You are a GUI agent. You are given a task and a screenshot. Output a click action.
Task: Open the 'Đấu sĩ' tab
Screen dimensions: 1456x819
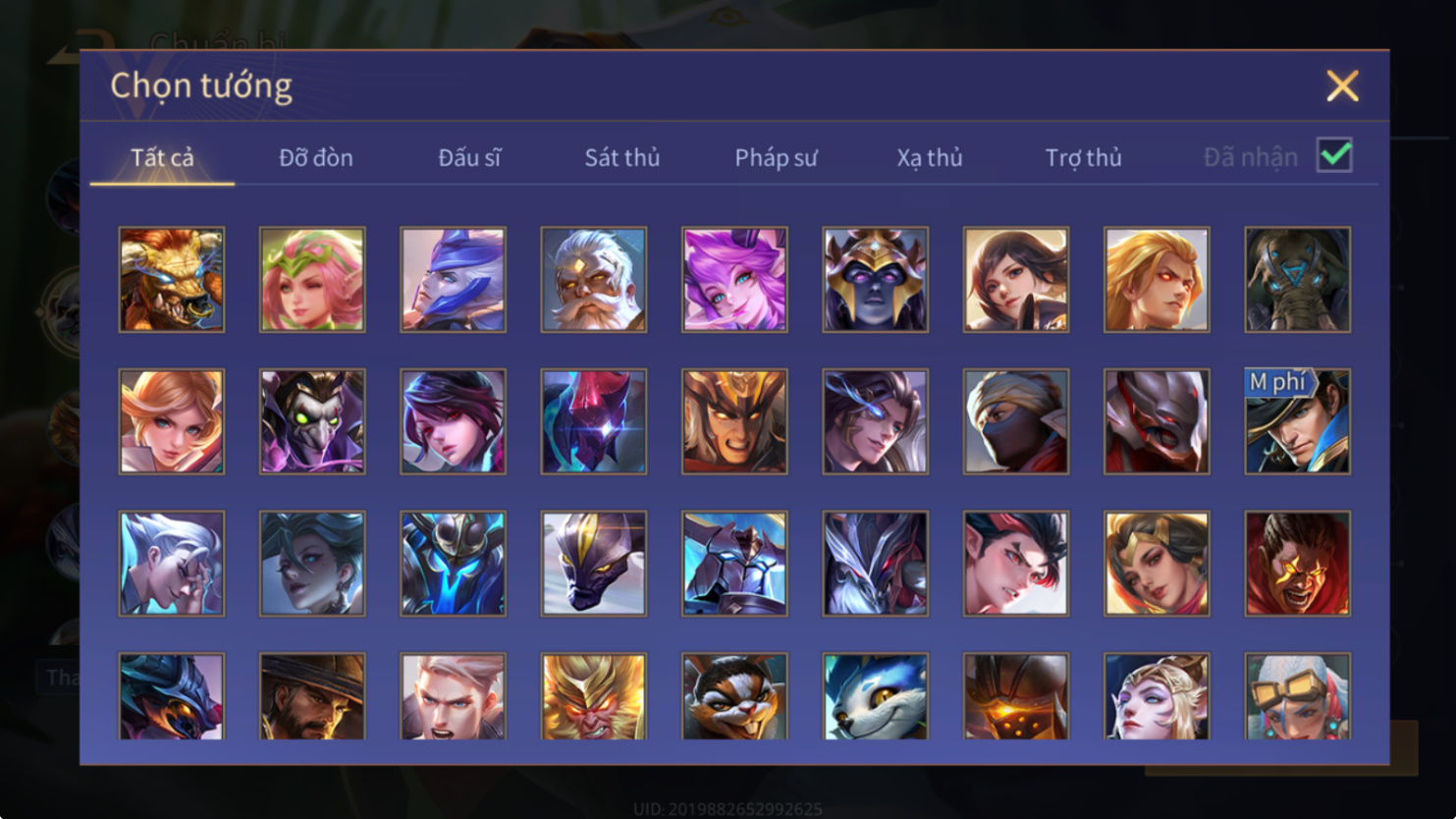pos(469,157)
